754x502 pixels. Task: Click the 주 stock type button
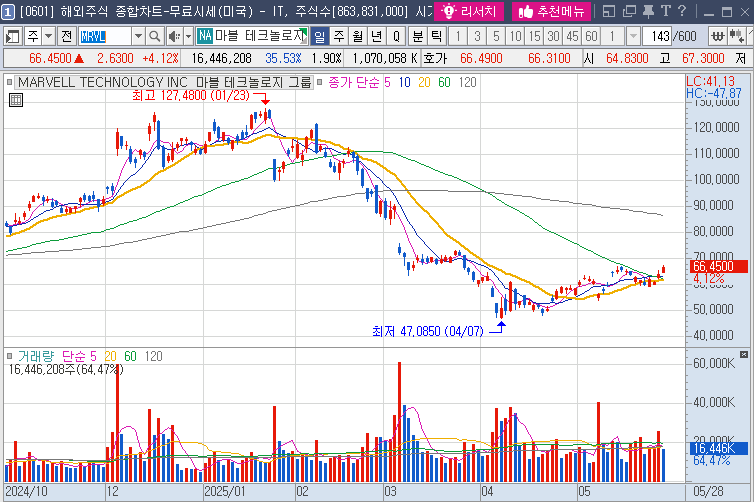[33, 36]
